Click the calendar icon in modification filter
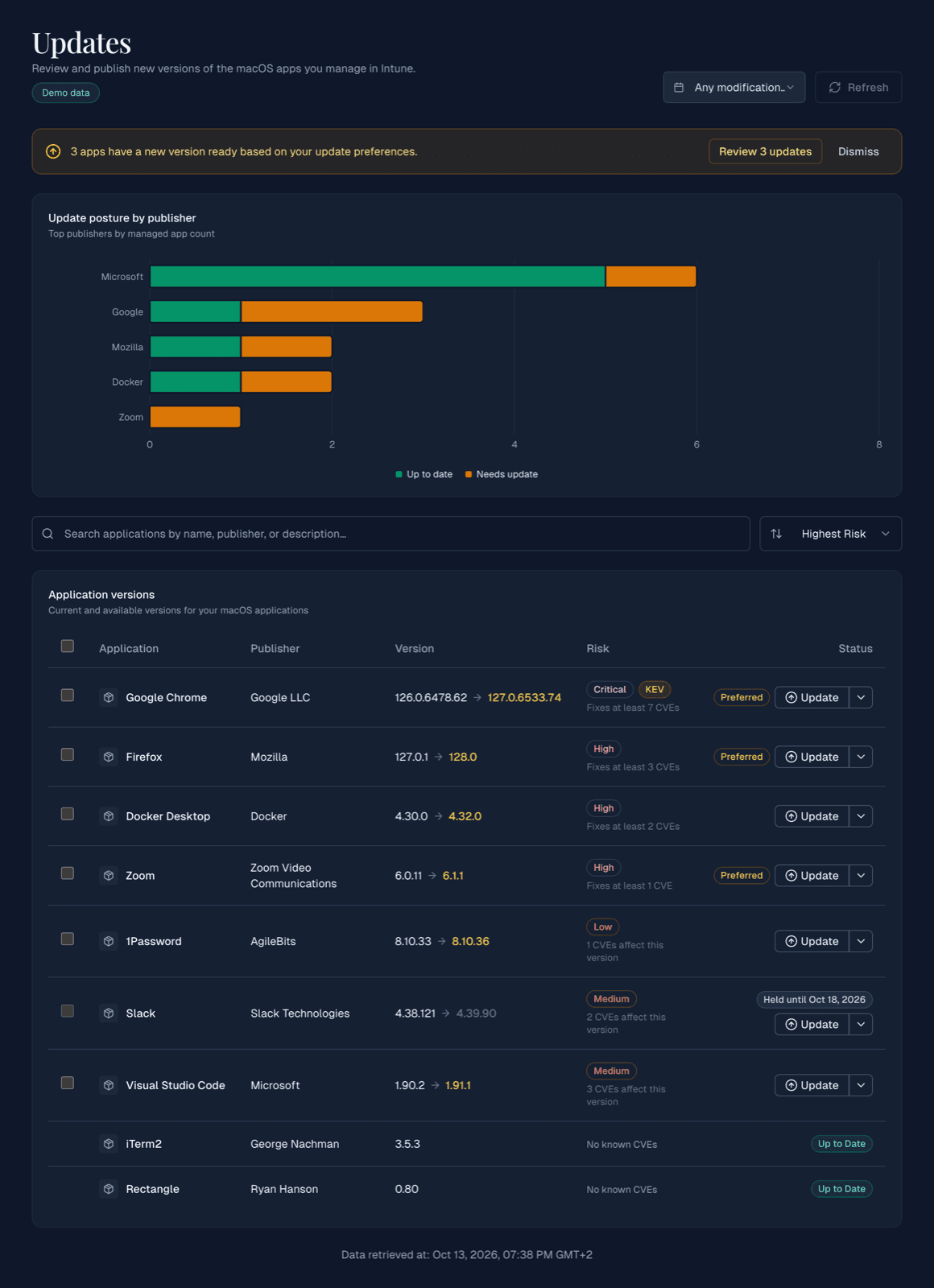934x1288 pixels. click(x=679, y=87)
